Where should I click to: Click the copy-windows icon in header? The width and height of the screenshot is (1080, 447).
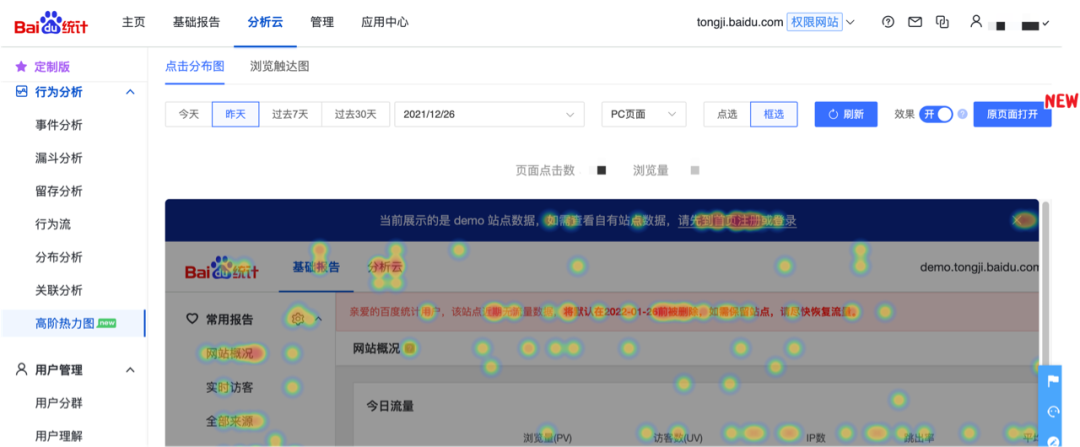click(942, 22)
